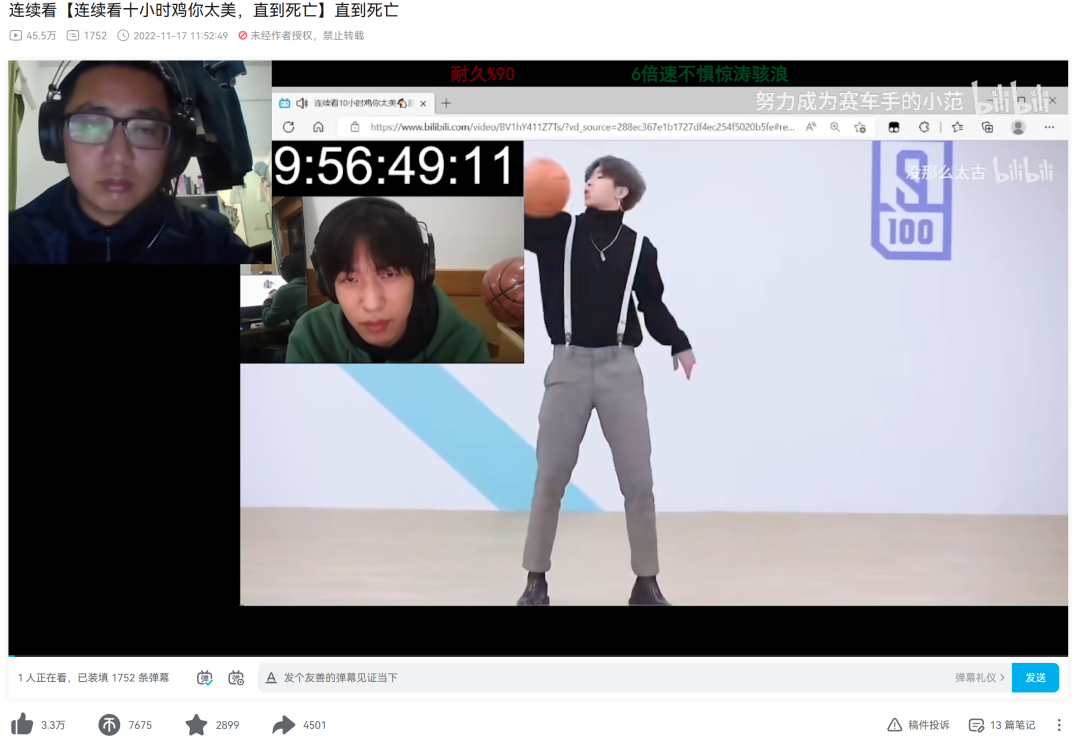
Task: Toggle danmaku display on or off
Action: click(205, 678)
